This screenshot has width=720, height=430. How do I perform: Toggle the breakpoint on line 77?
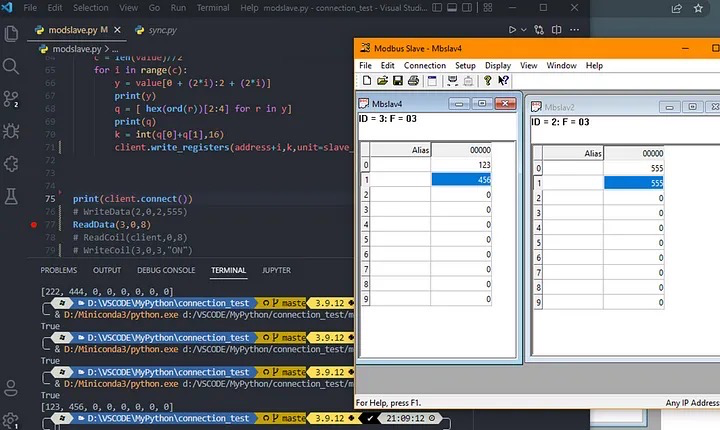click(34, 225)
